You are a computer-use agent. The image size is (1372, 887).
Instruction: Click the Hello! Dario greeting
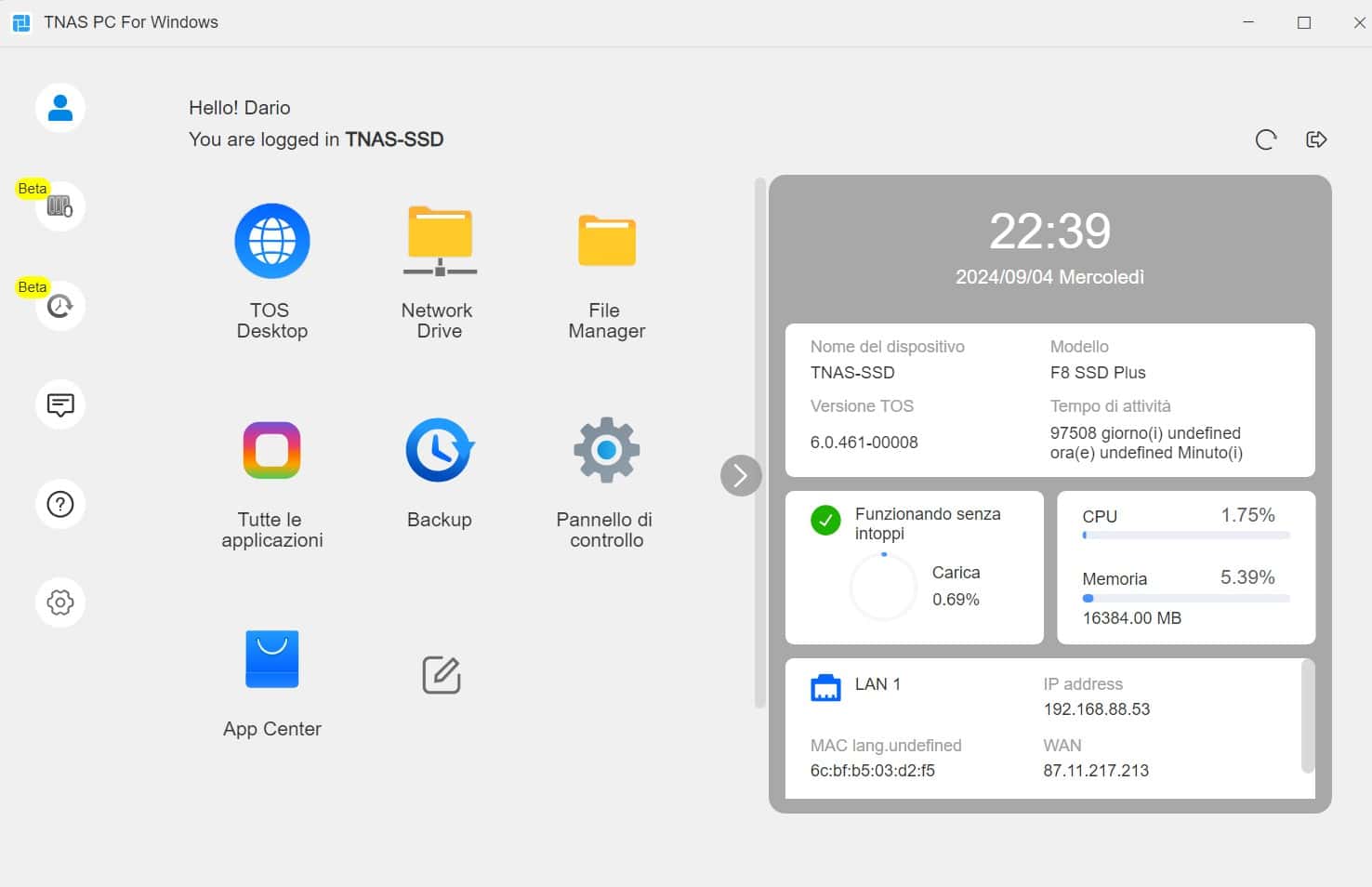[x=240, y=108]
